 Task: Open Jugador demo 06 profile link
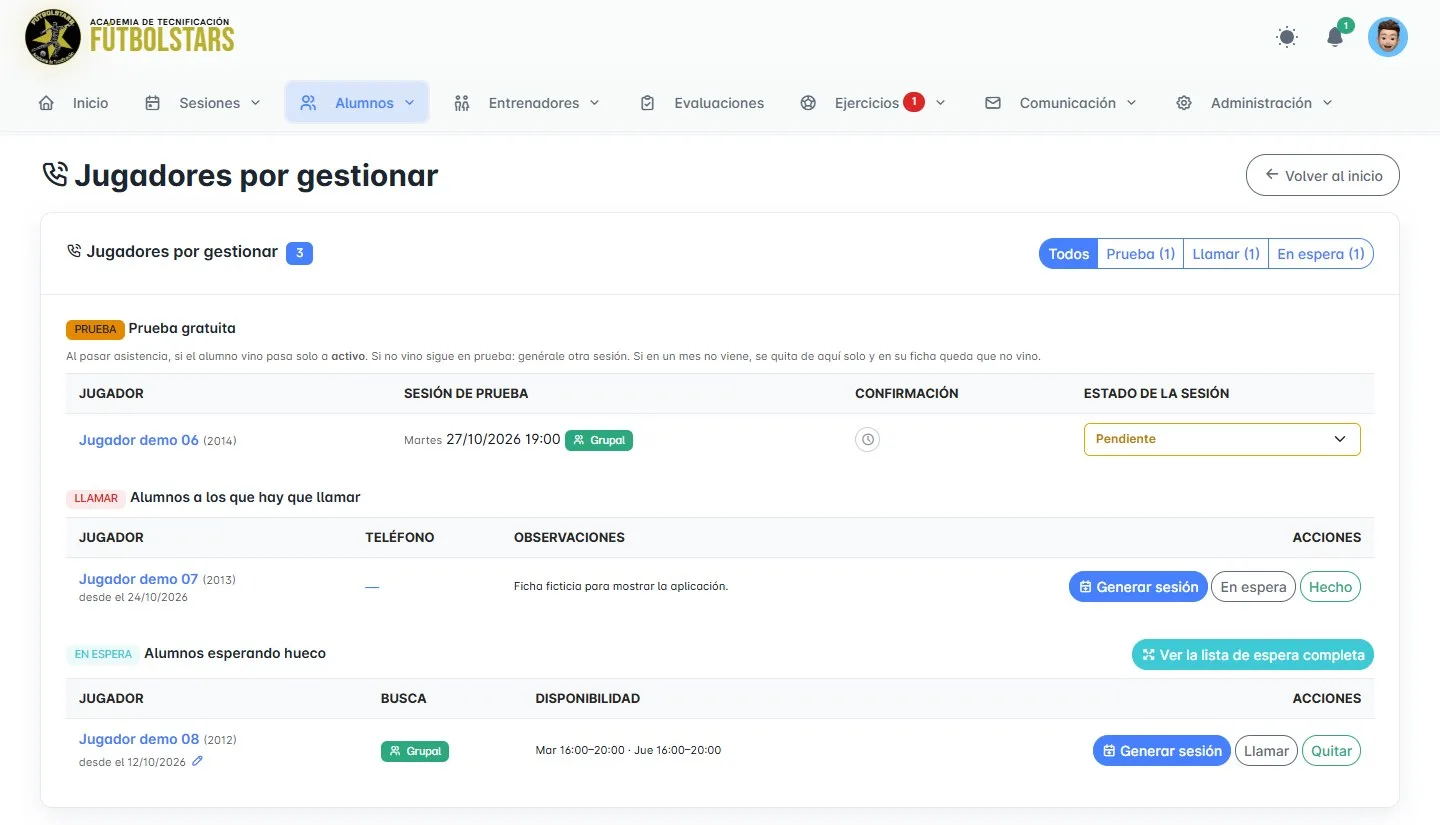click(x=139, y=440)
